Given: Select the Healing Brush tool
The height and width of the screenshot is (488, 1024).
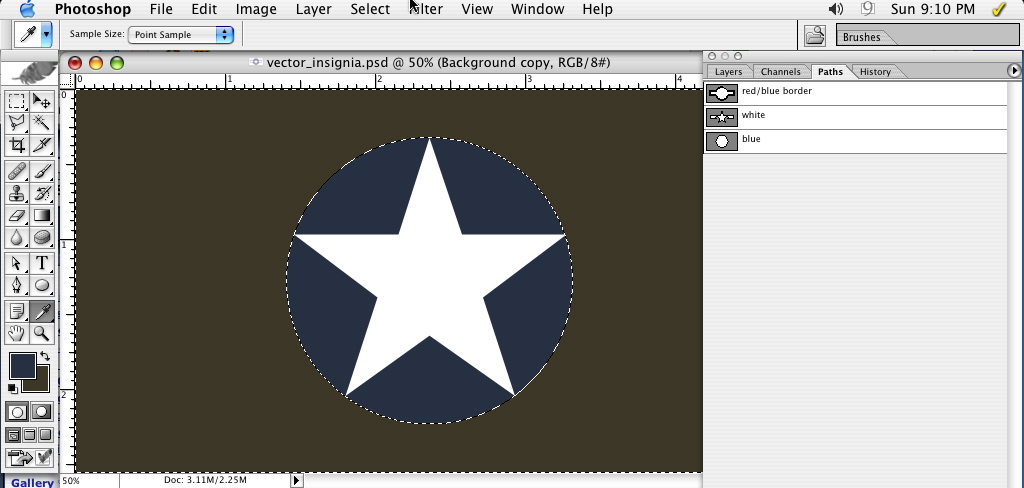Looking at the screenshot, I should 17,172.
